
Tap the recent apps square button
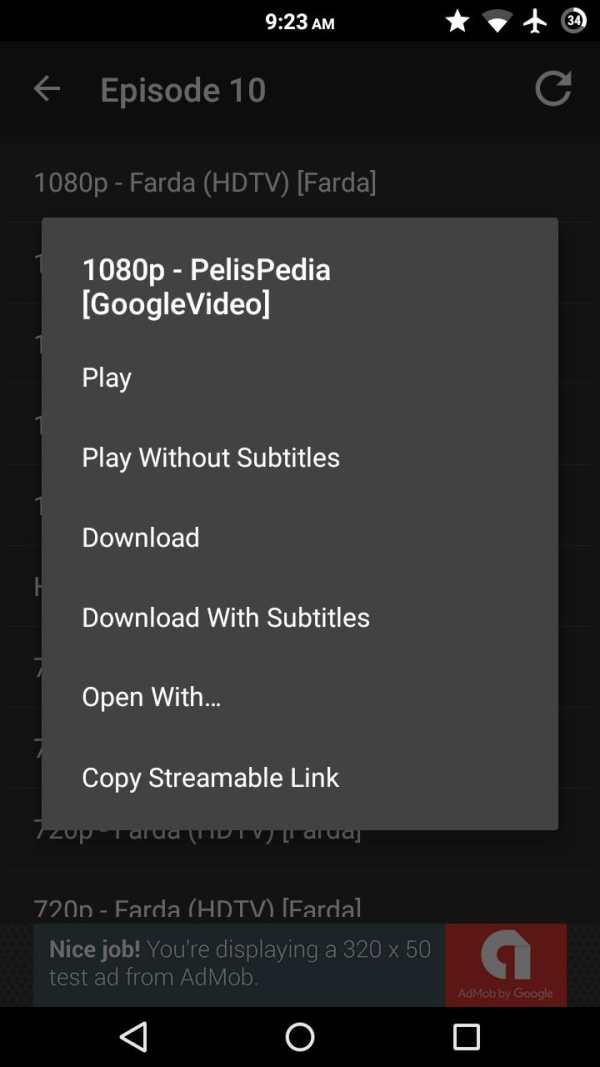467,1037
